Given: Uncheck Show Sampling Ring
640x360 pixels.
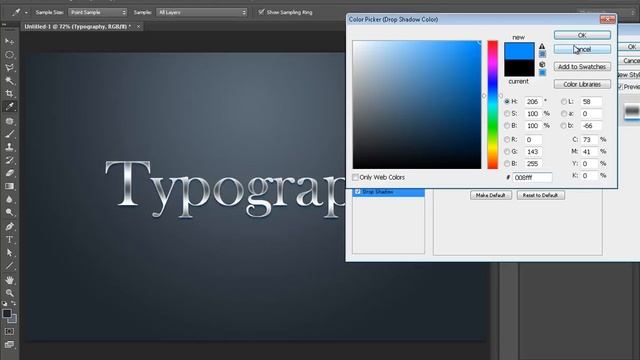Looking at the screenshot, I should tap(261, 12).
